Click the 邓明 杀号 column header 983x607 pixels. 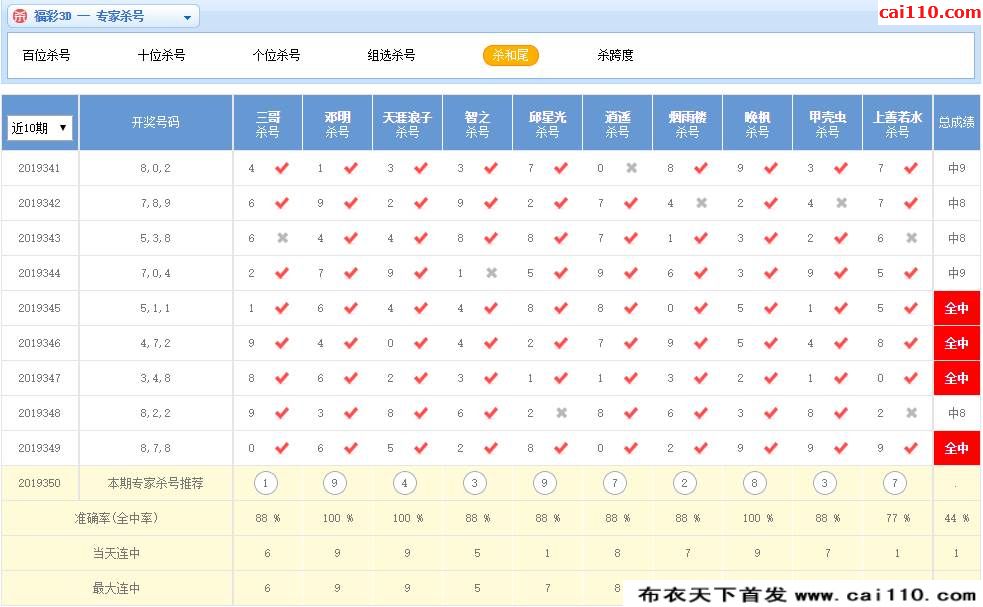coord(337,123)
